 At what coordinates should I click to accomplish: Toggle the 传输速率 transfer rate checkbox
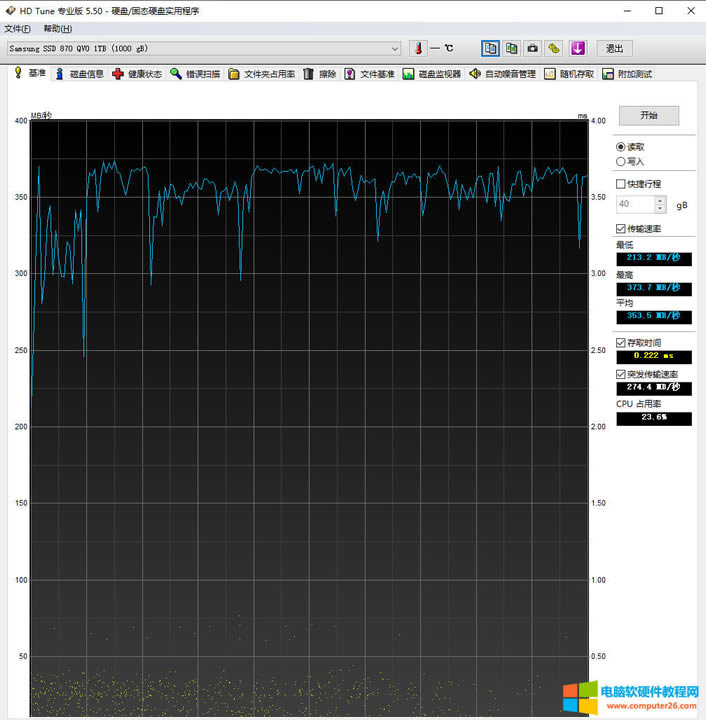pyautogui.click(x=621, y=229)
